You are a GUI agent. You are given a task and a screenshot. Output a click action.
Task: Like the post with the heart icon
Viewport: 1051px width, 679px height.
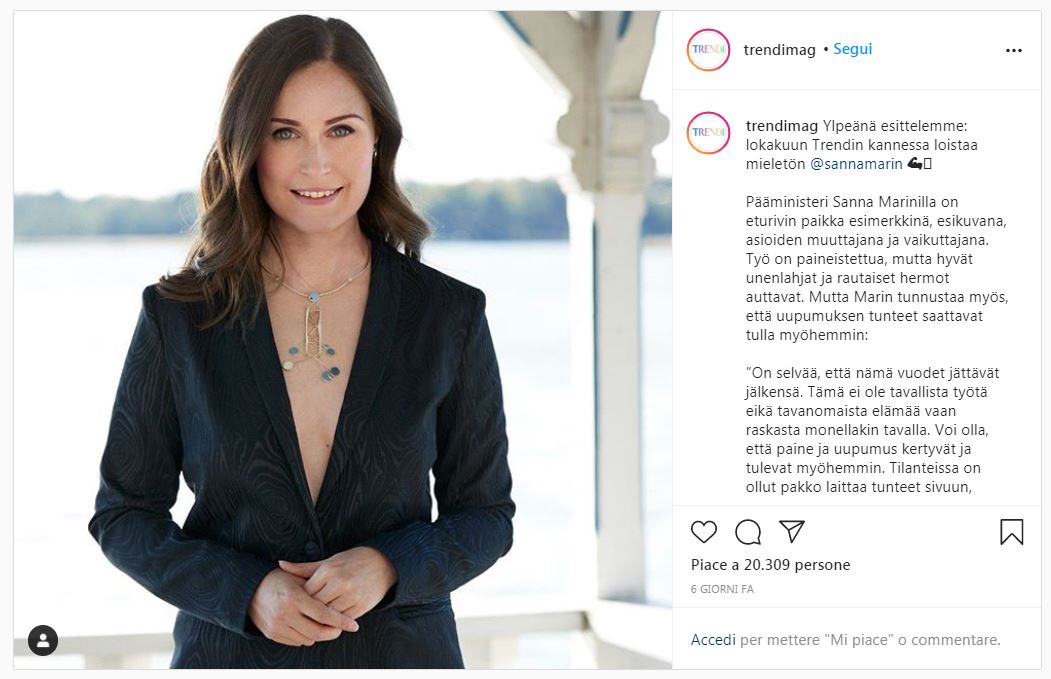tap(704, 531)
